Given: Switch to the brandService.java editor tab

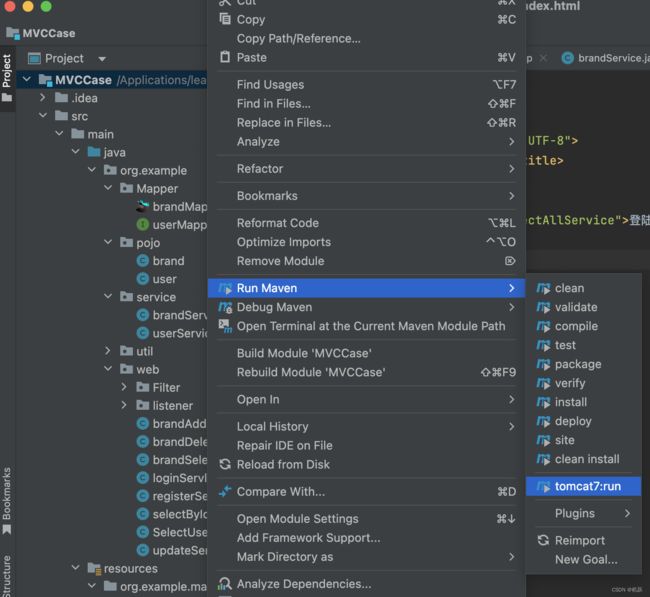Looking at the screenshot, I should [605, 58].
